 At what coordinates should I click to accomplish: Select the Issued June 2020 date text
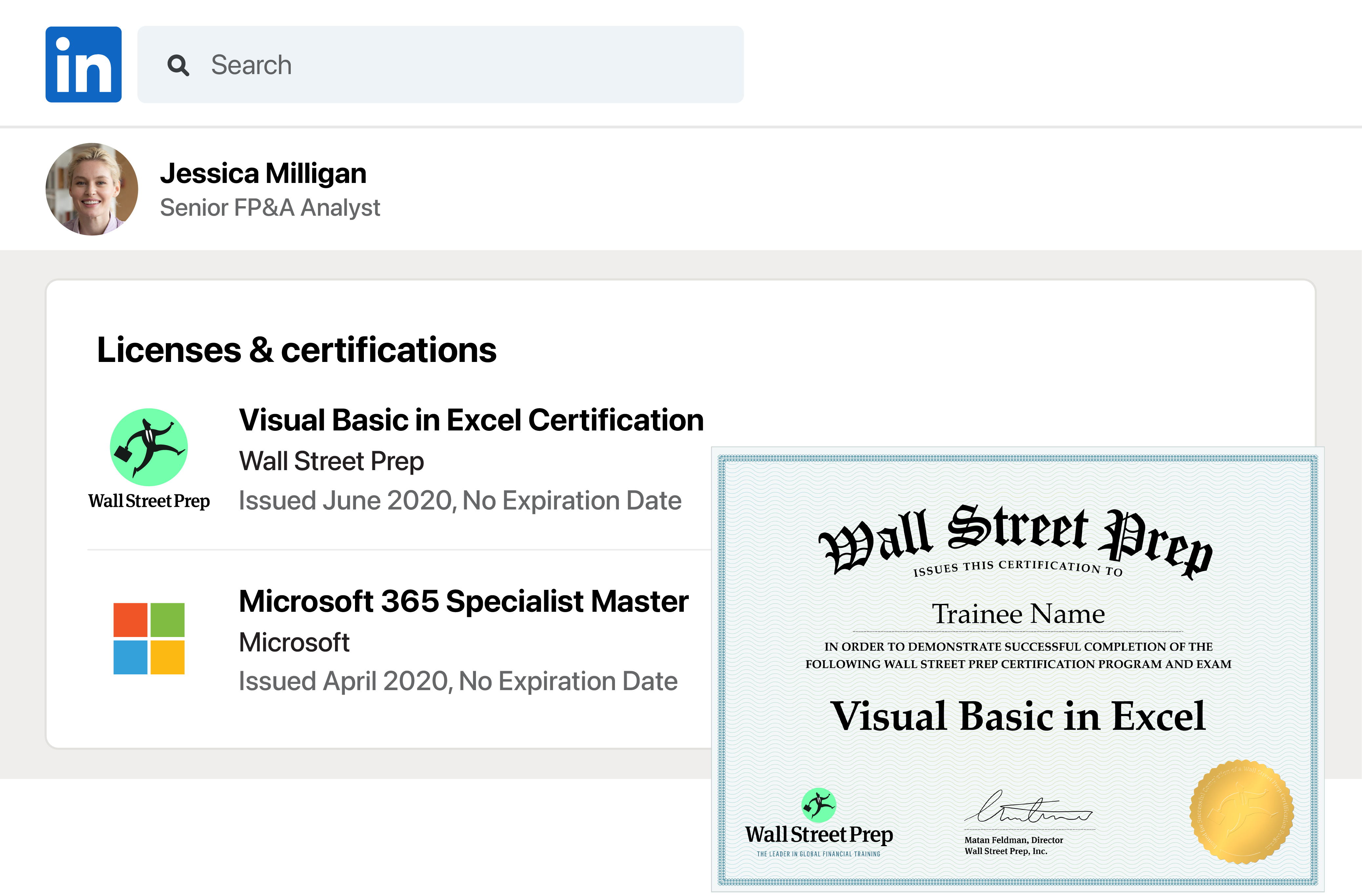(x=460, y=501)
